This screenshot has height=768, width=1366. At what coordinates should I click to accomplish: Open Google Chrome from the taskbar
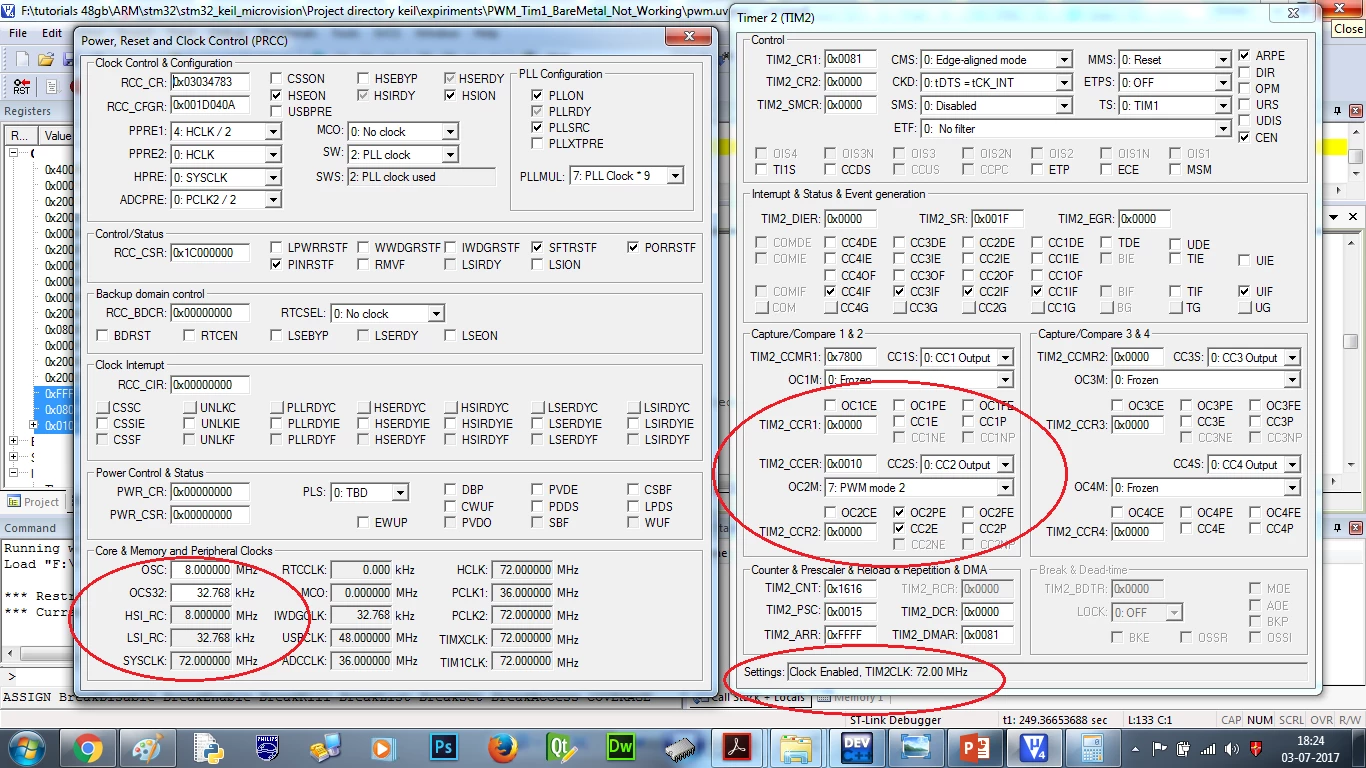point(87,748)
